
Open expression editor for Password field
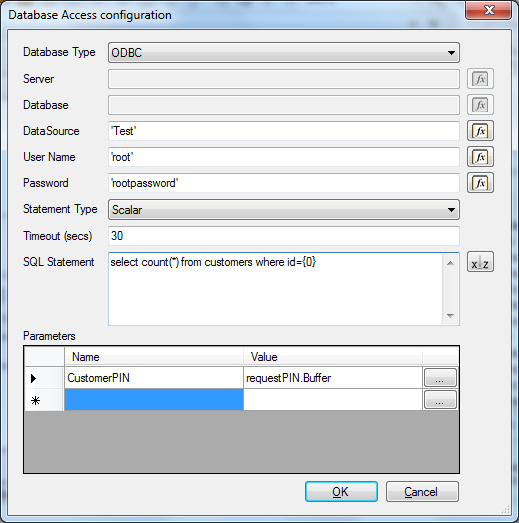[480, 183]
